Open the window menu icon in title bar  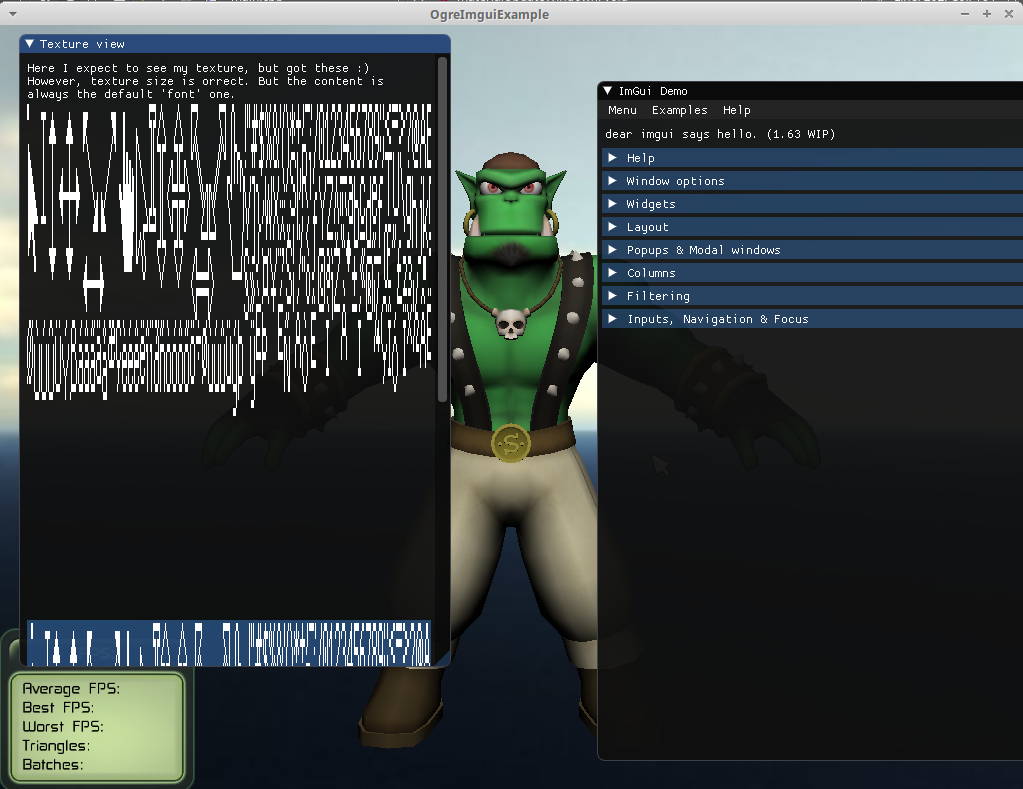pos(12,14)
